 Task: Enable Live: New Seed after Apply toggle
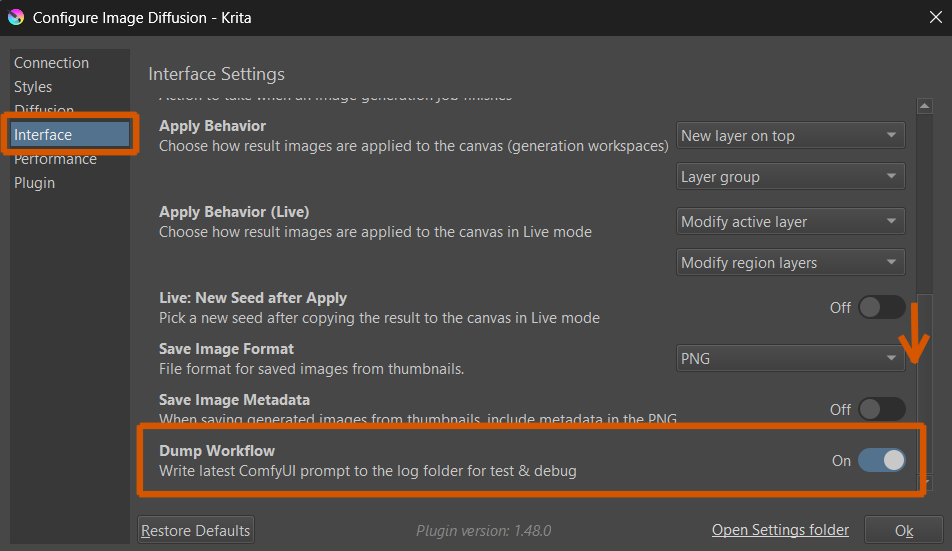pyautogui.click(x=882, y=308)
